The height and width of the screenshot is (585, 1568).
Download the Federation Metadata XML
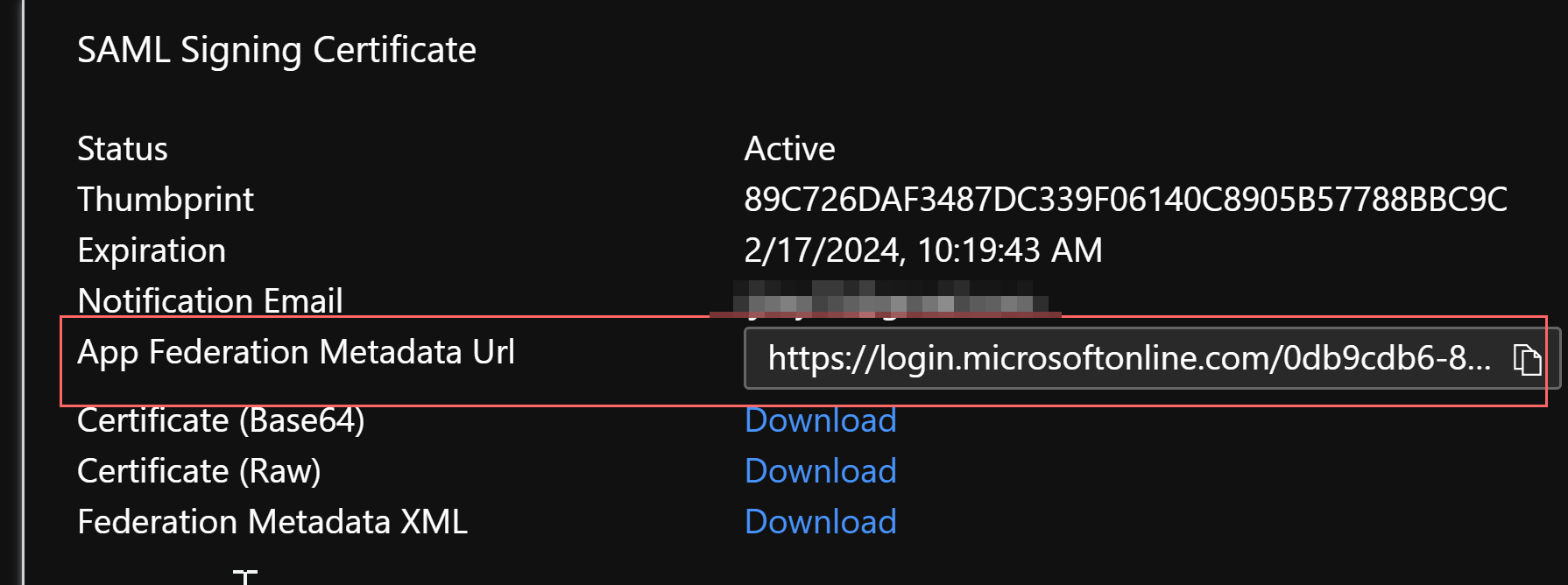[x=820, y=522]
